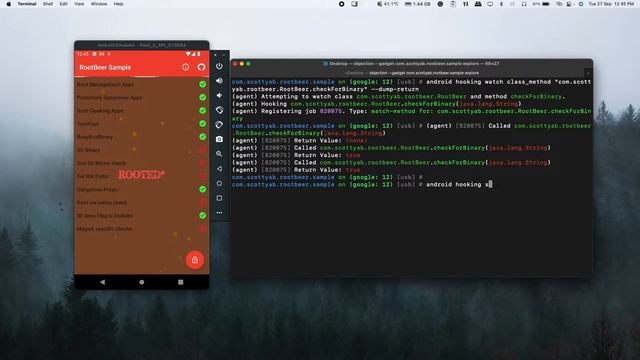Select the 'Root Cloaking Apps' row text
Viewport: 640px width, 360px height.
pos(100,111)
